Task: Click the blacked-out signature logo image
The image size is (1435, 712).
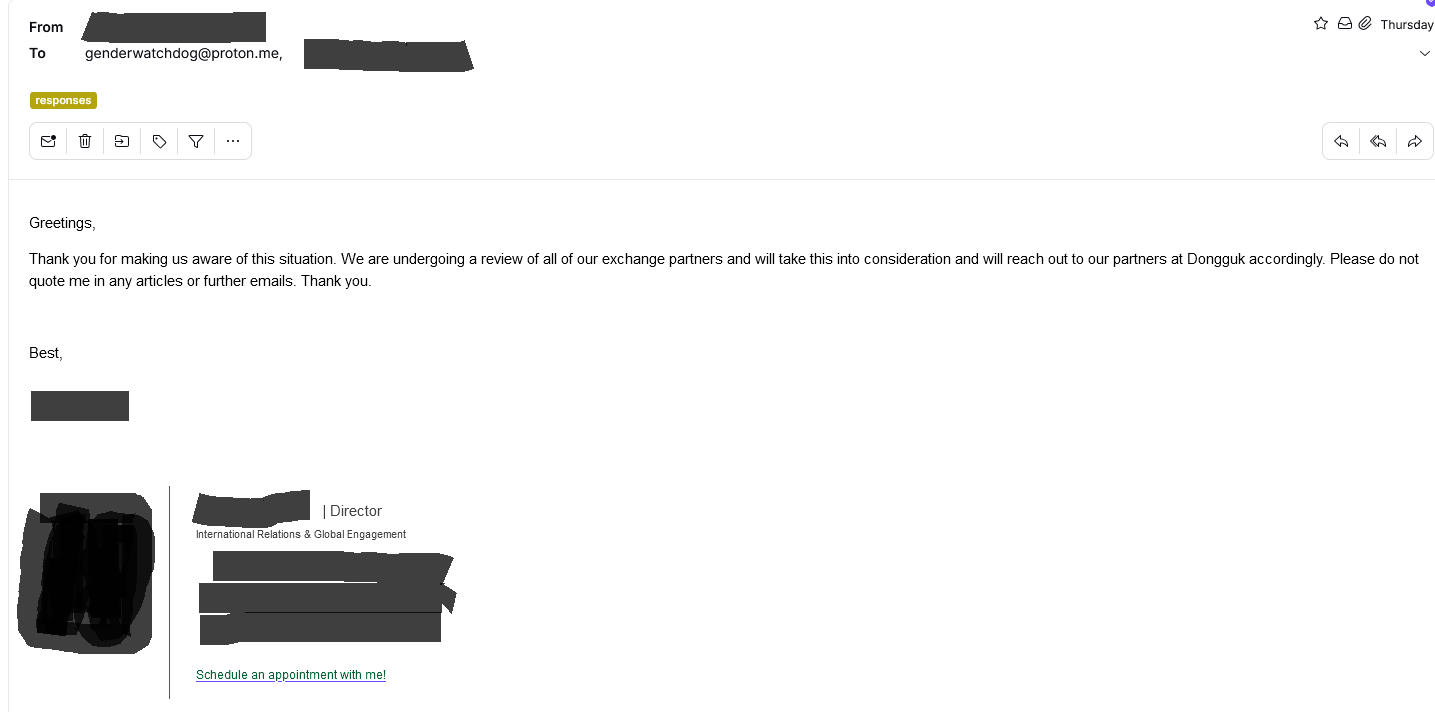Action: [86, 572]
